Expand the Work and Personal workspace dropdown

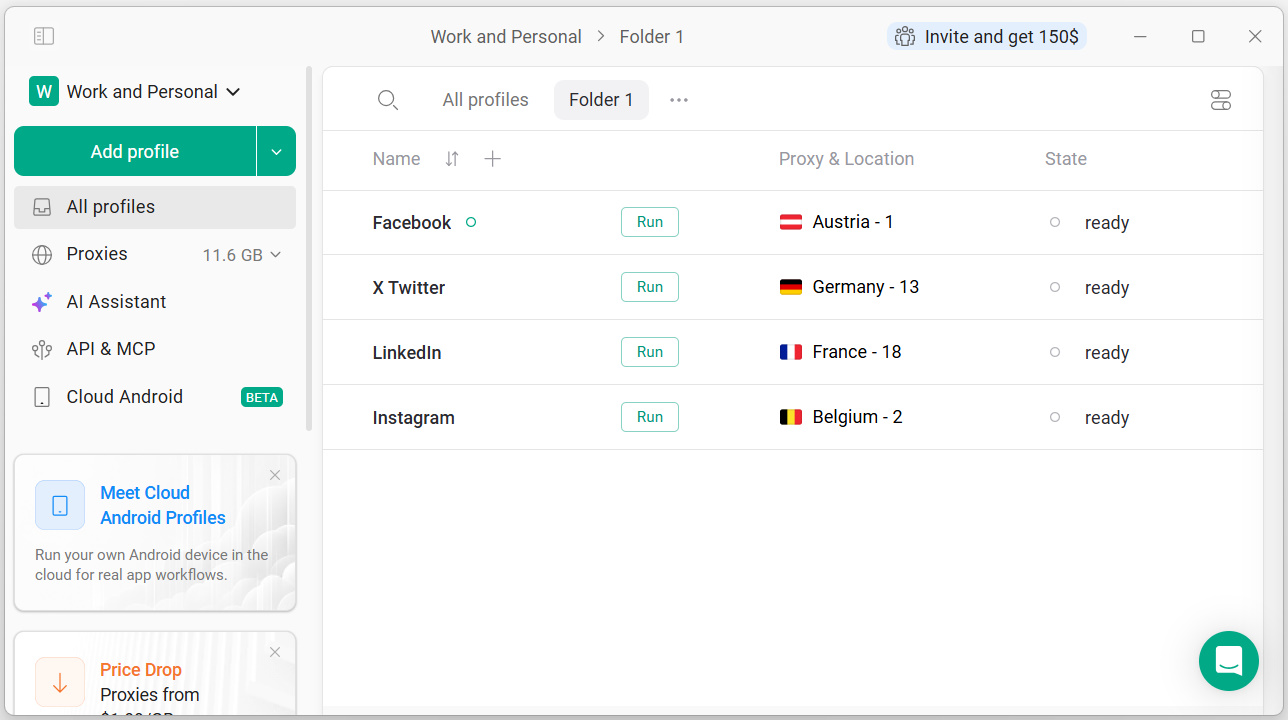[135, 92]
